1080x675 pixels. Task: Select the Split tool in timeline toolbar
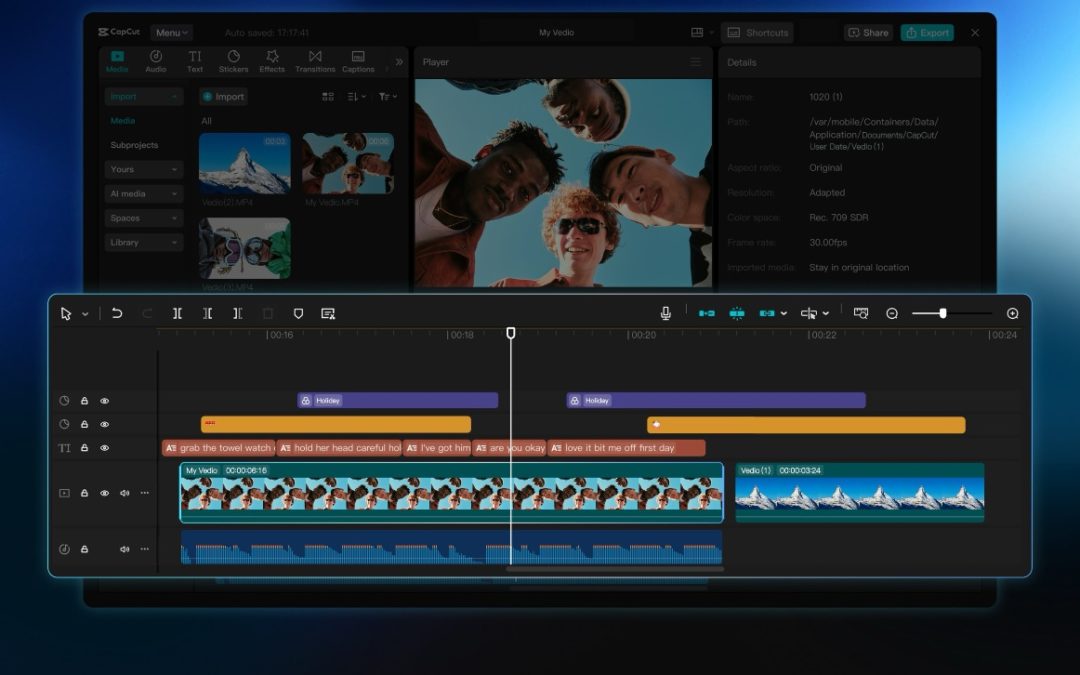(x=177, y=313)
